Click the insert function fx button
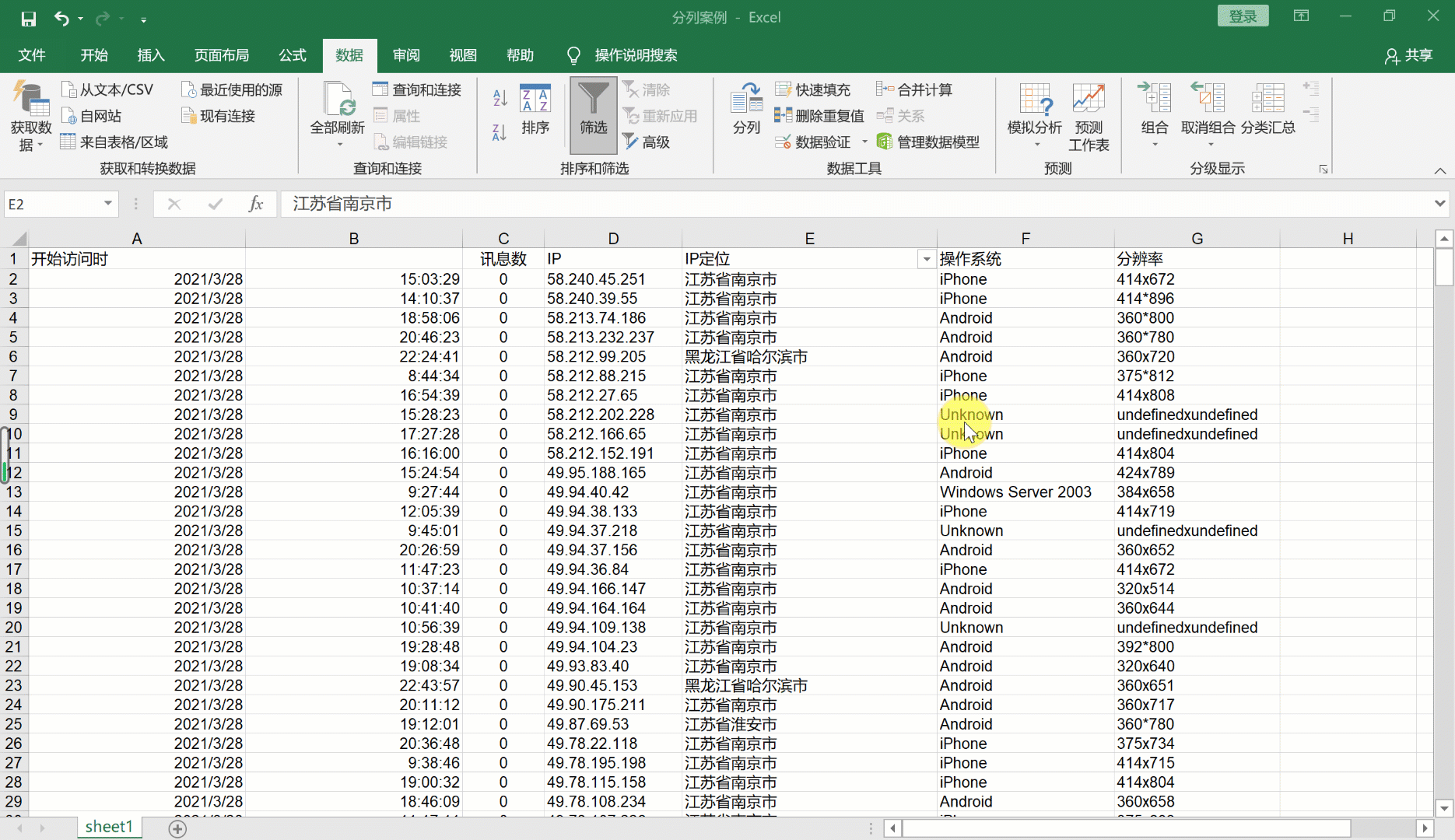1455x840 pixels. click(x=255, y=204)
